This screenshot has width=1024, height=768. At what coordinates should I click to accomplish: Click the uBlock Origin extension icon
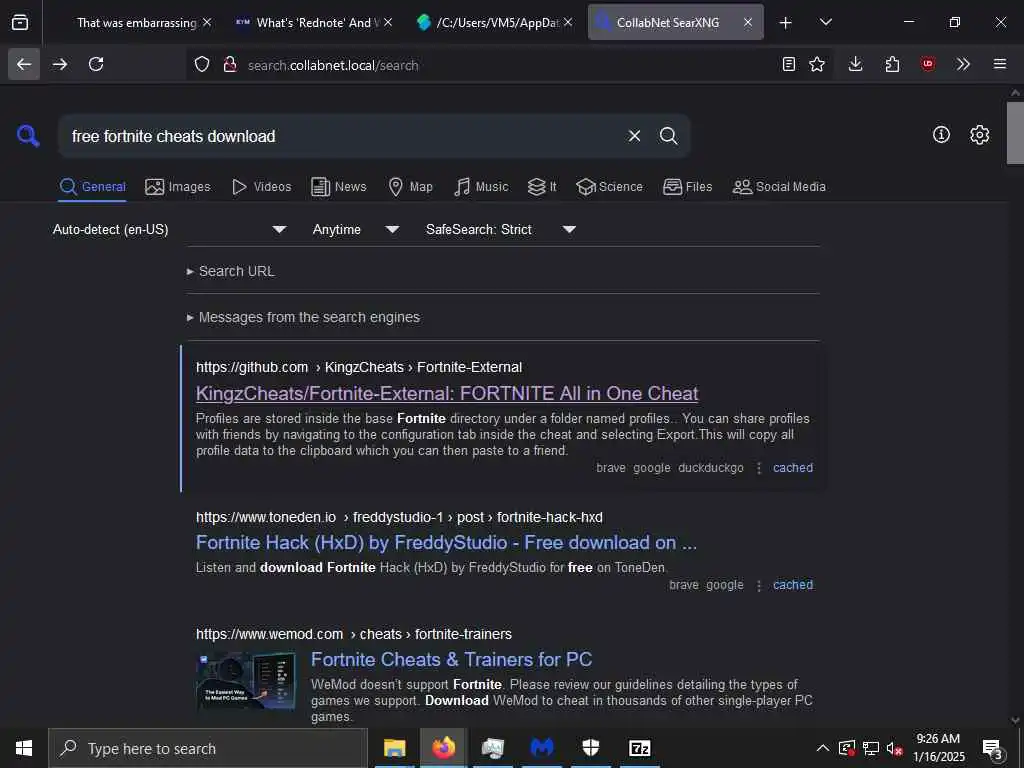[928, 64]
